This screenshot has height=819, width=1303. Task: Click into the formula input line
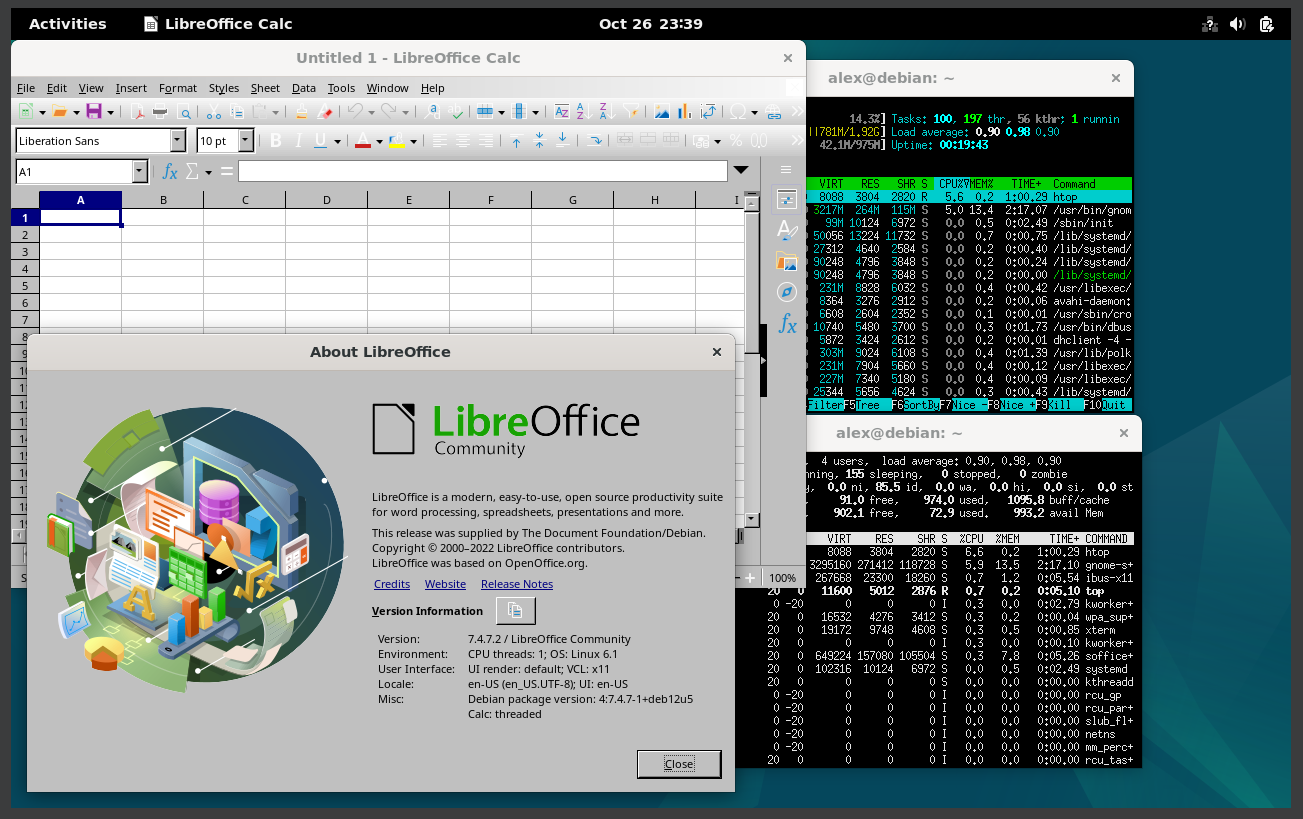coord(482,172)
